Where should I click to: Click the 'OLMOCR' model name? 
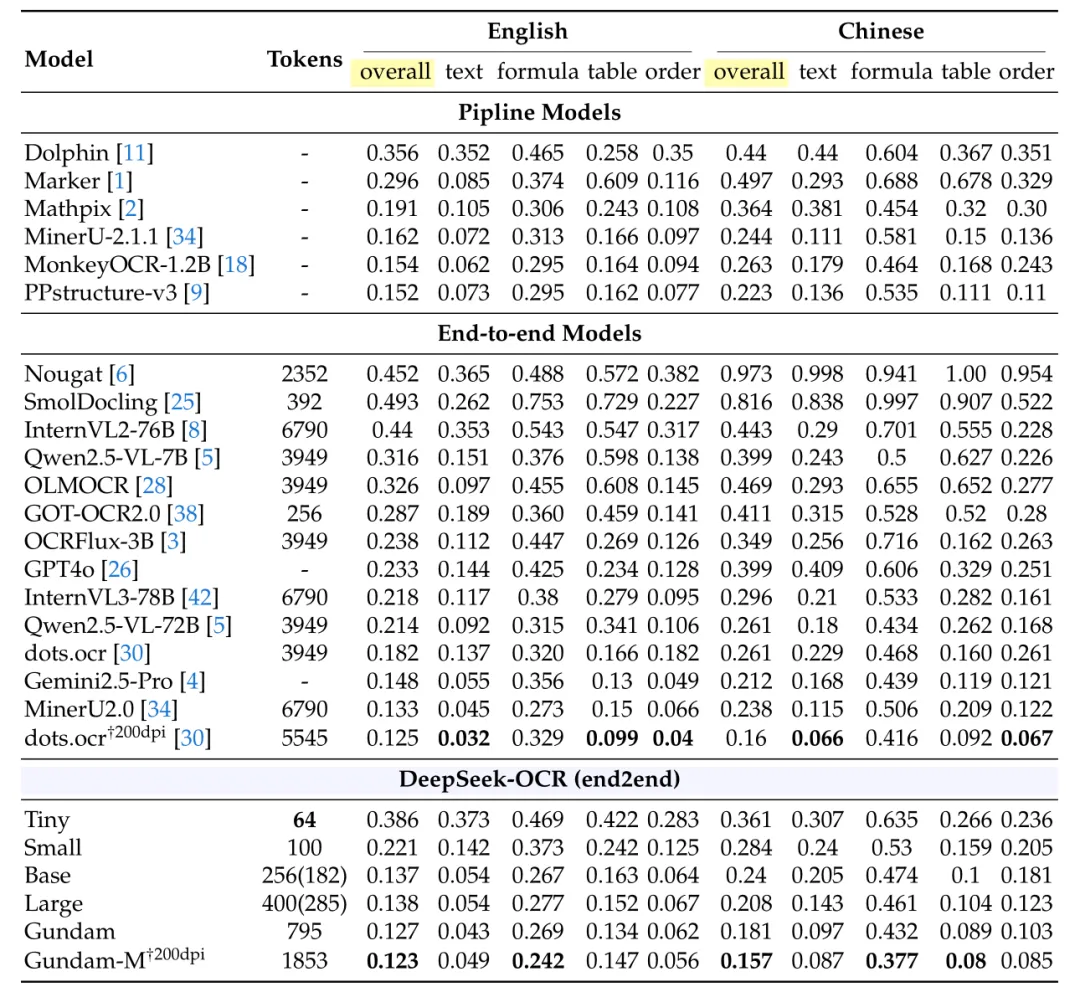tap(76, 486)
